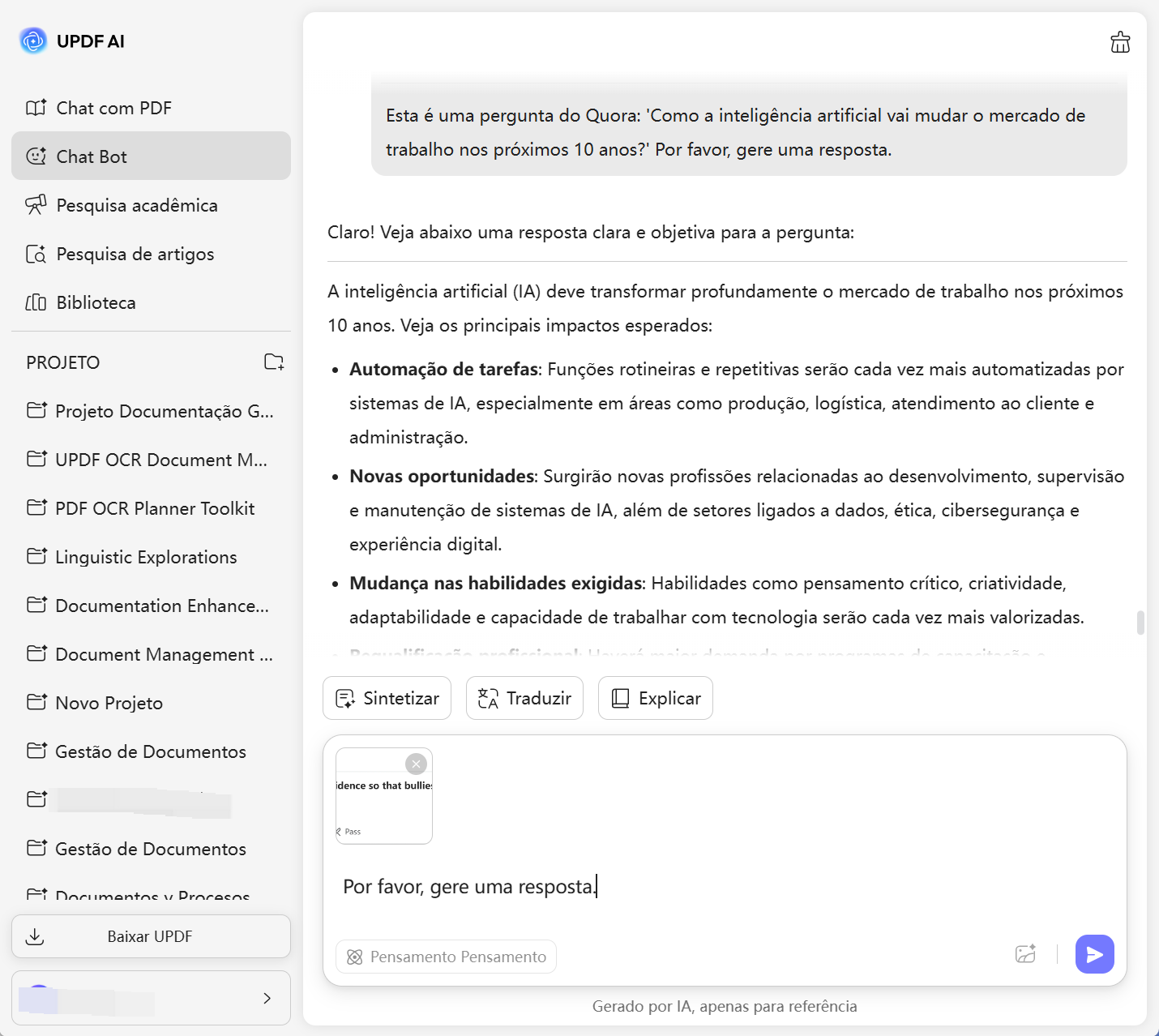Open the PDF OCR Planner Toolkit project

[x=154, y=508]
